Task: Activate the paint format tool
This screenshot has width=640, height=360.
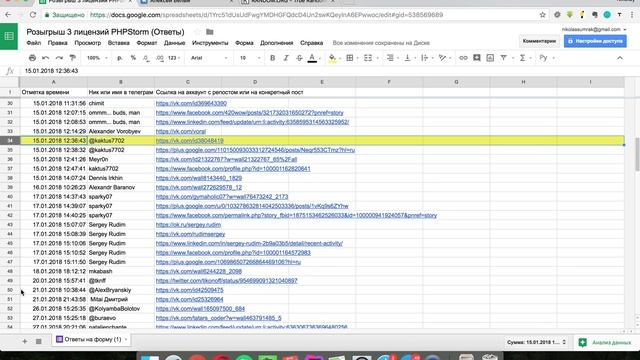Action: (73, 58)
